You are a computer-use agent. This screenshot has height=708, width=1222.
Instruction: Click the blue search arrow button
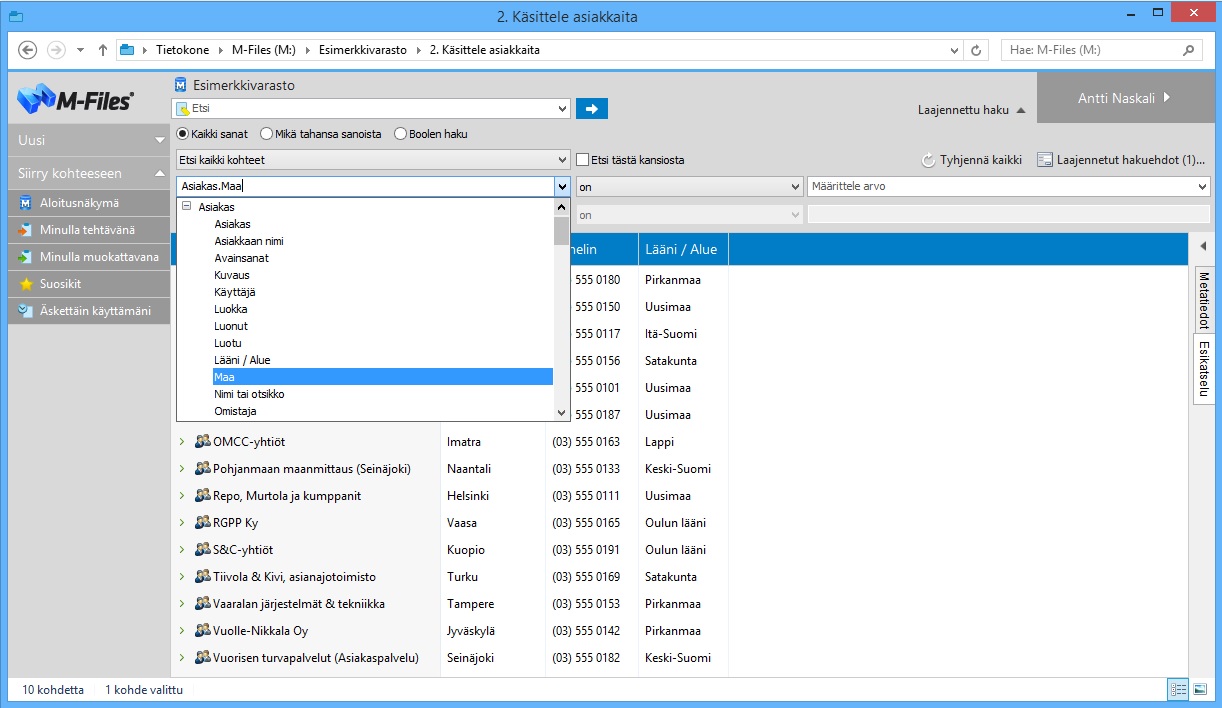click(592, 109)
